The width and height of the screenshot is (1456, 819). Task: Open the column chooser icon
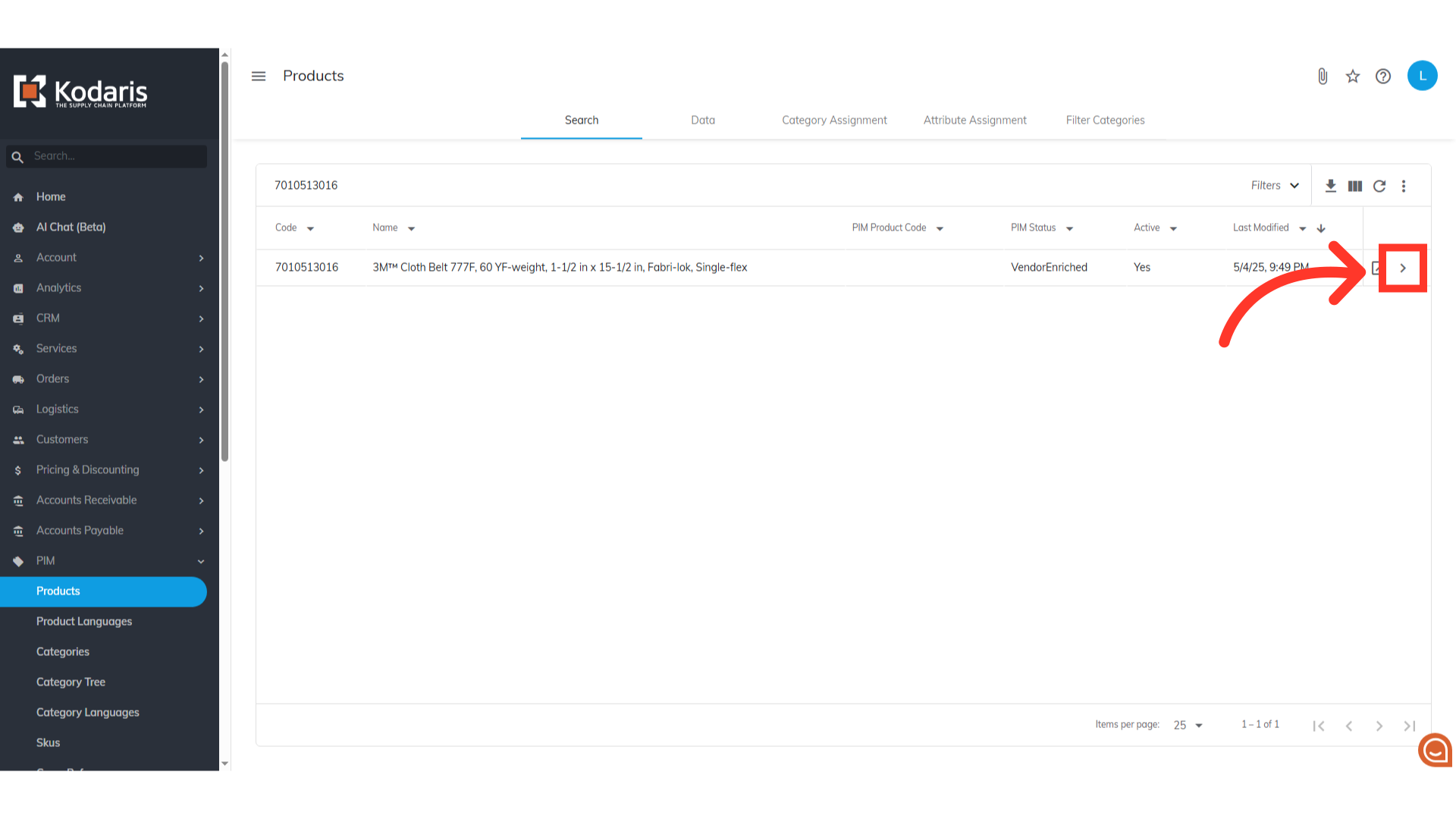coord(1355,186)
